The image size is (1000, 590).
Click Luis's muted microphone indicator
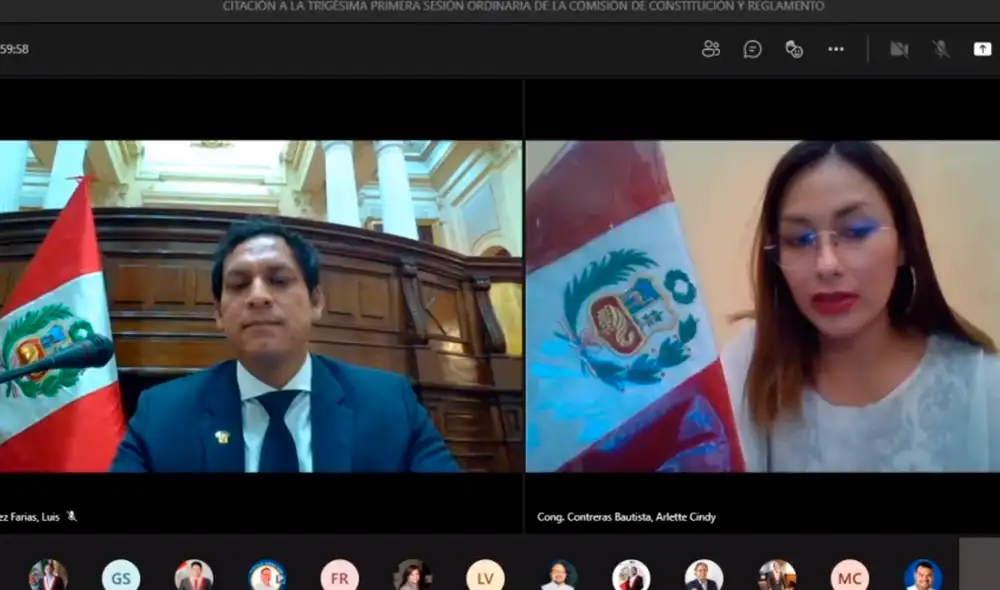(x=72, y=517)
